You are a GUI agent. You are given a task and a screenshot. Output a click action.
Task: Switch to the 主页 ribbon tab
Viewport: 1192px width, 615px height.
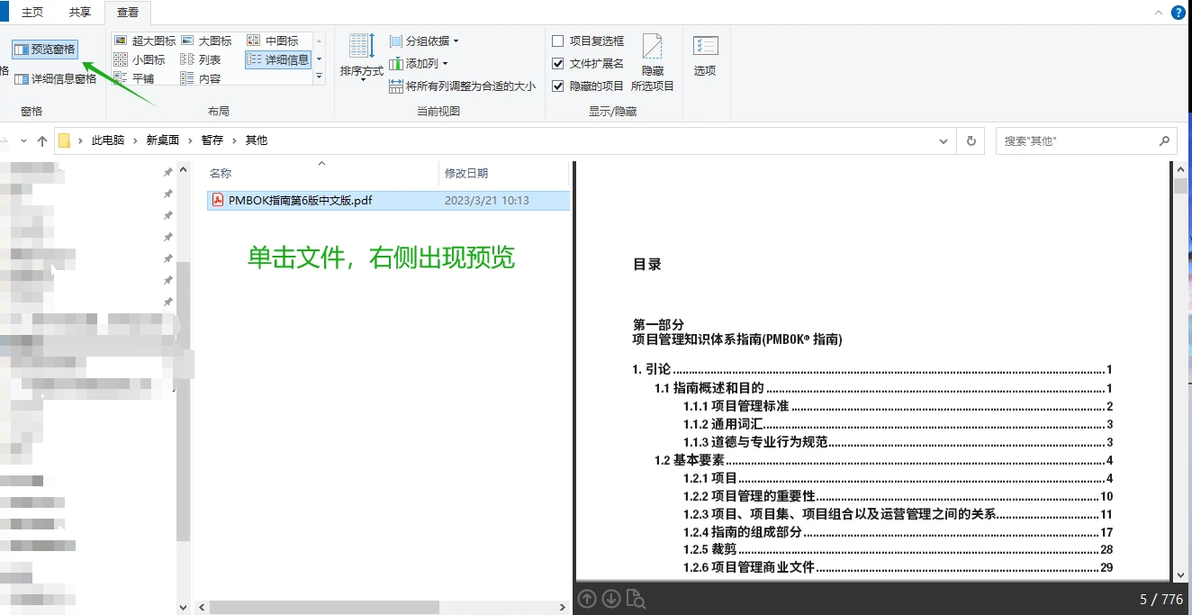(x=33, y=13)
